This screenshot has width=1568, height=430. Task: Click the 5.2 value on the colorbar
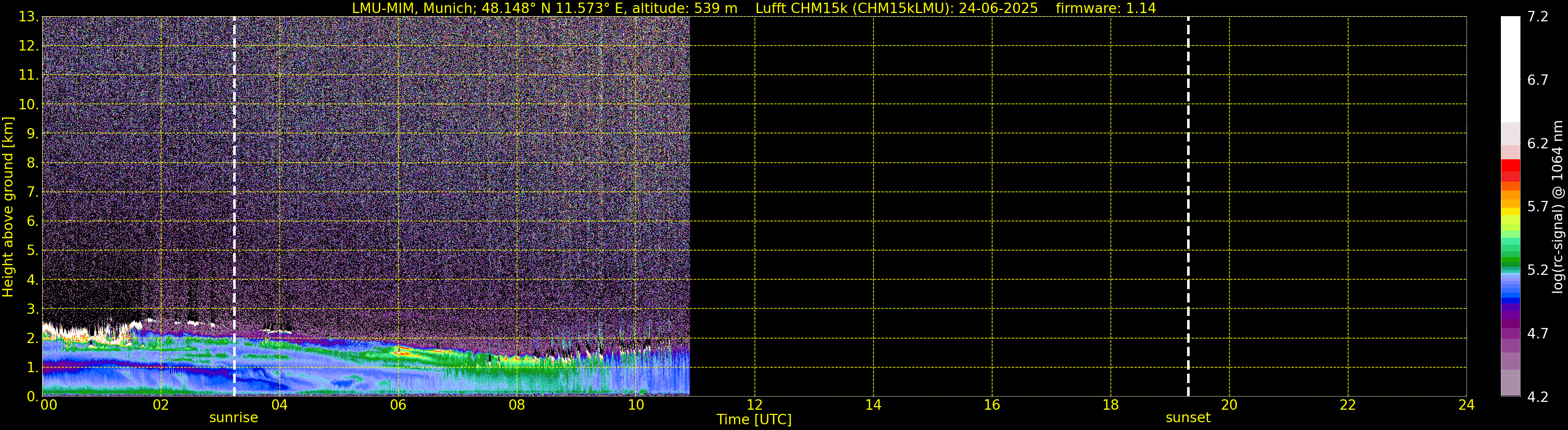1538,270
